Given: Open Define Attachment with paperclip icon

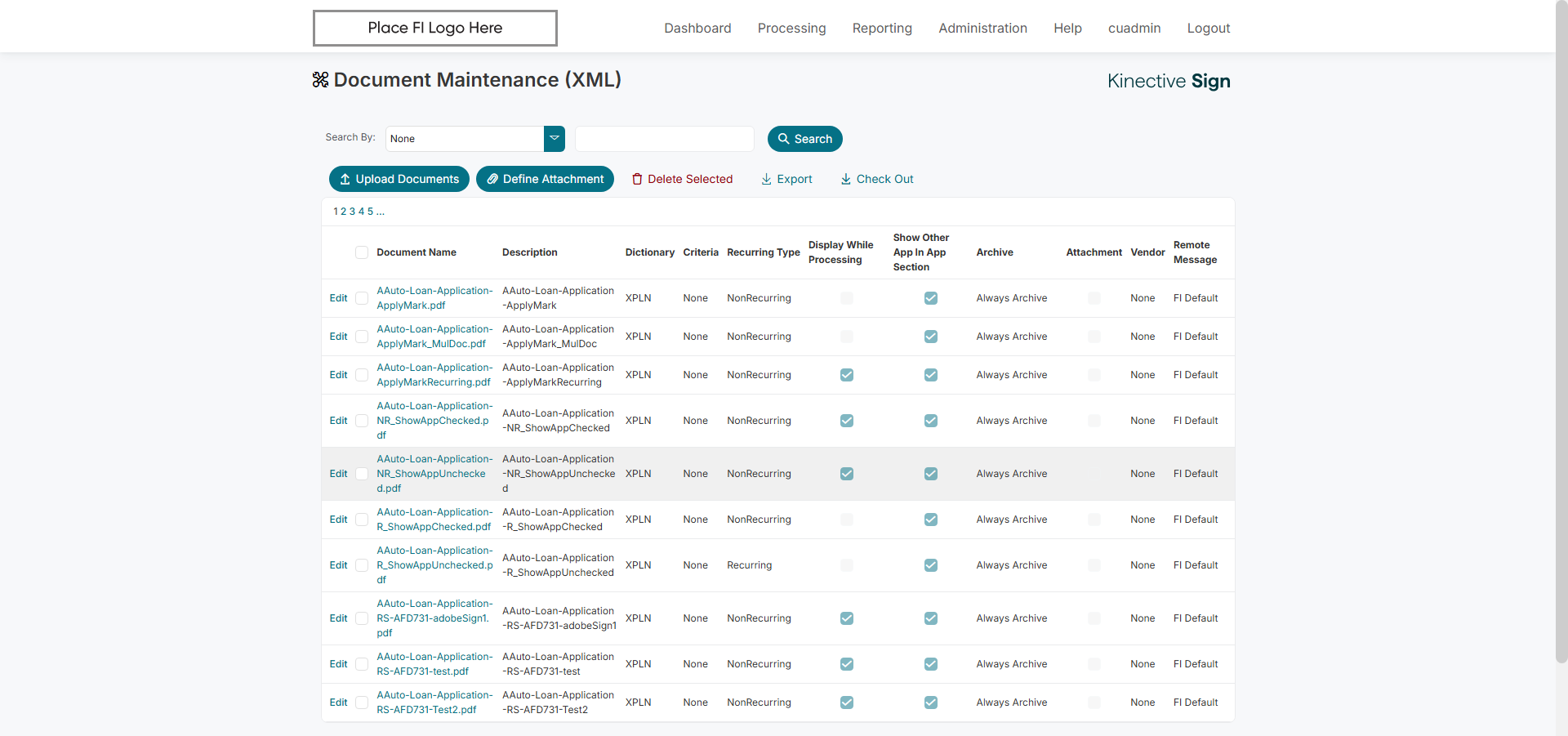Looking at the screenshot, I should click(x=545, y=179).
